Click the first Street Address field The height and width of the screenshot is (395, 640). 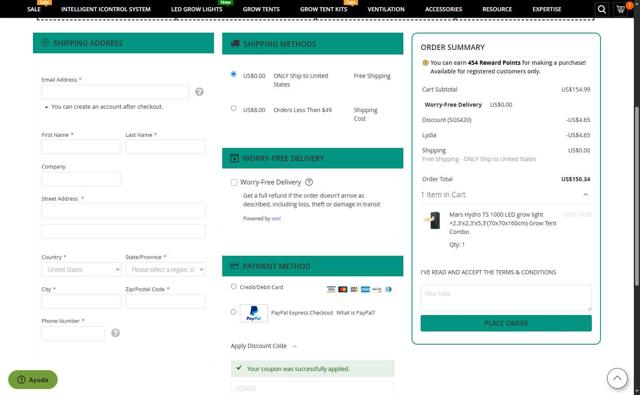point(123,211)
